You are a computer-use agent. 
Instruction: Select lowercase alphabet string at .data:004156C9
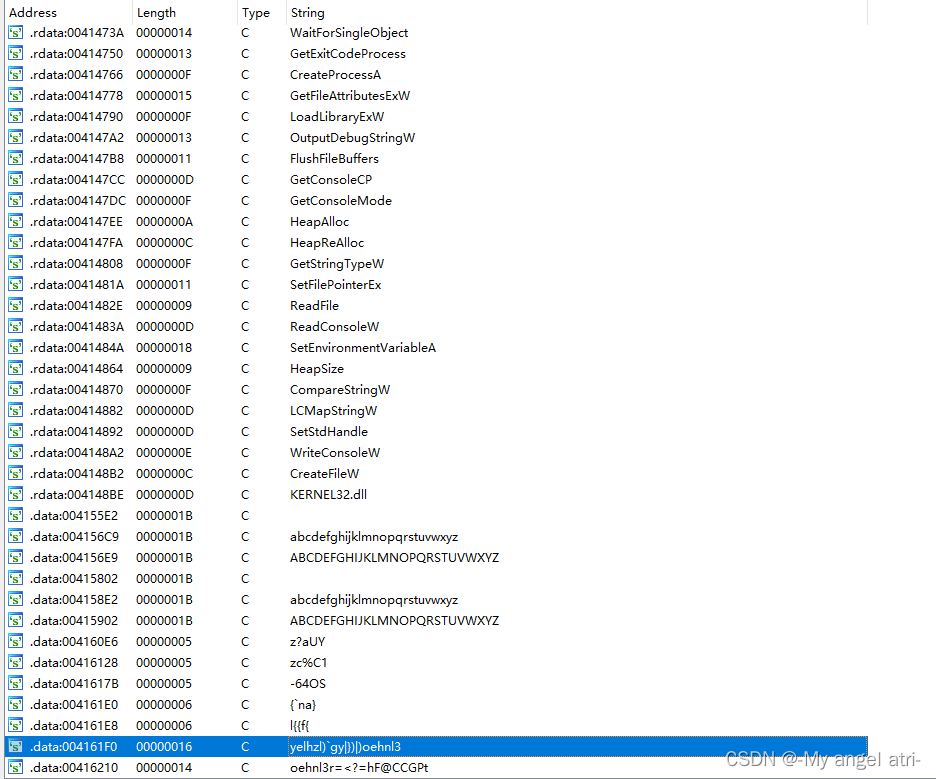pyautogui.click(x=374, y=537)
